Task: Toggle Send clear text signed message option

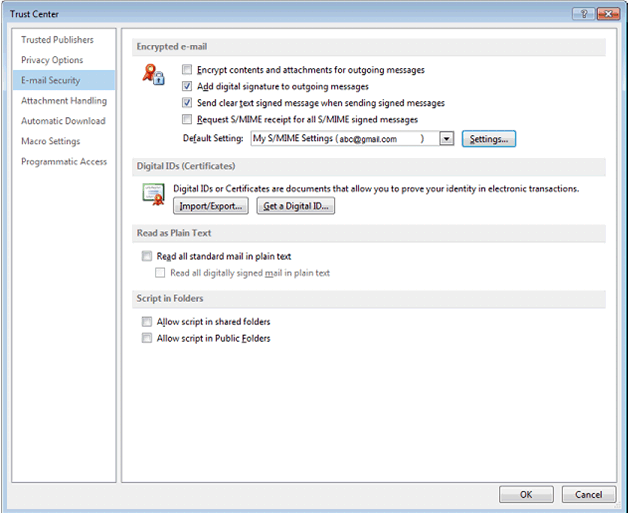Action: 188,102
